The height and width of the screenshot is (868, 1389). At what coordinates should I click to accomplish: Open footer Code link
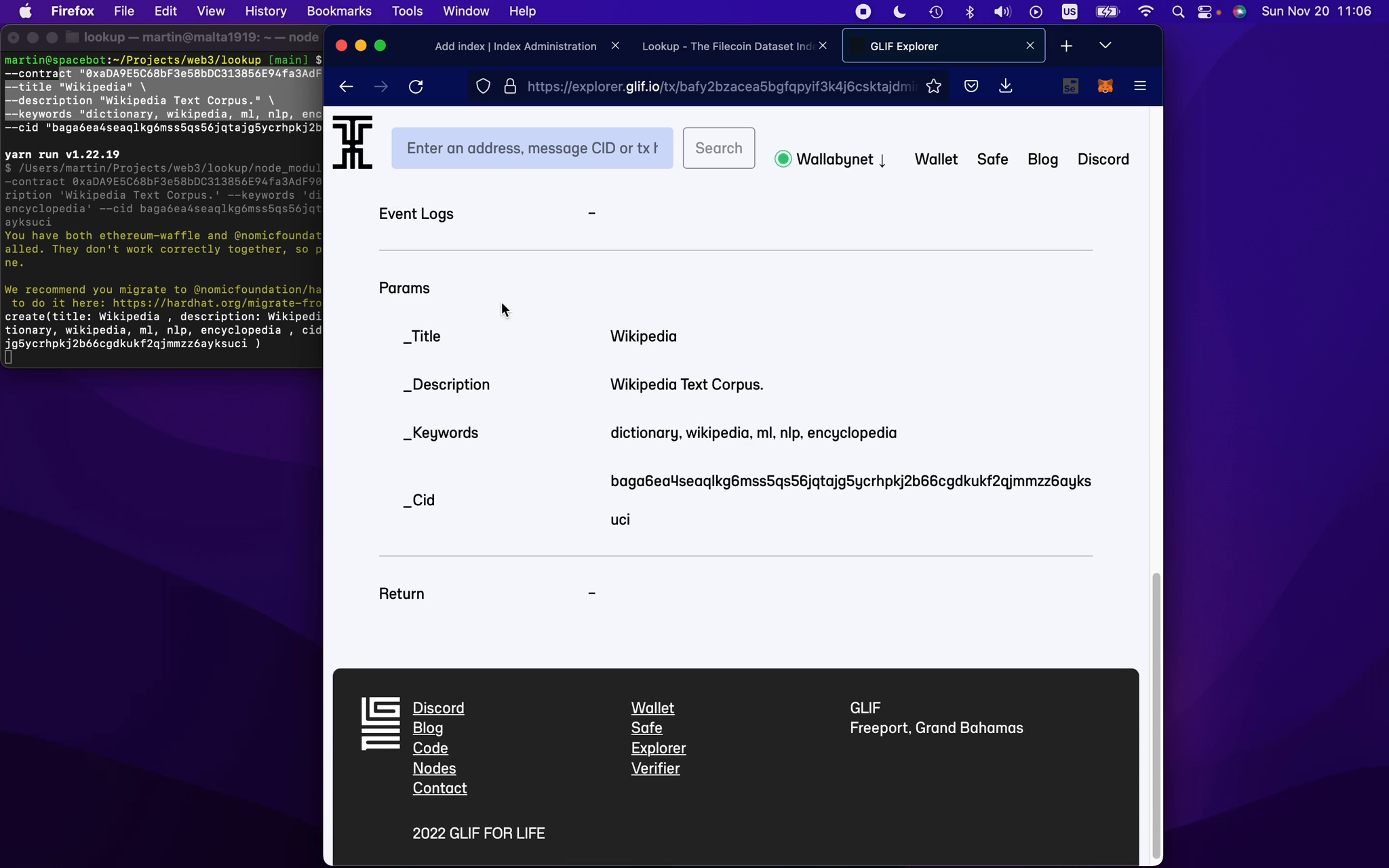tap(430, 748)
